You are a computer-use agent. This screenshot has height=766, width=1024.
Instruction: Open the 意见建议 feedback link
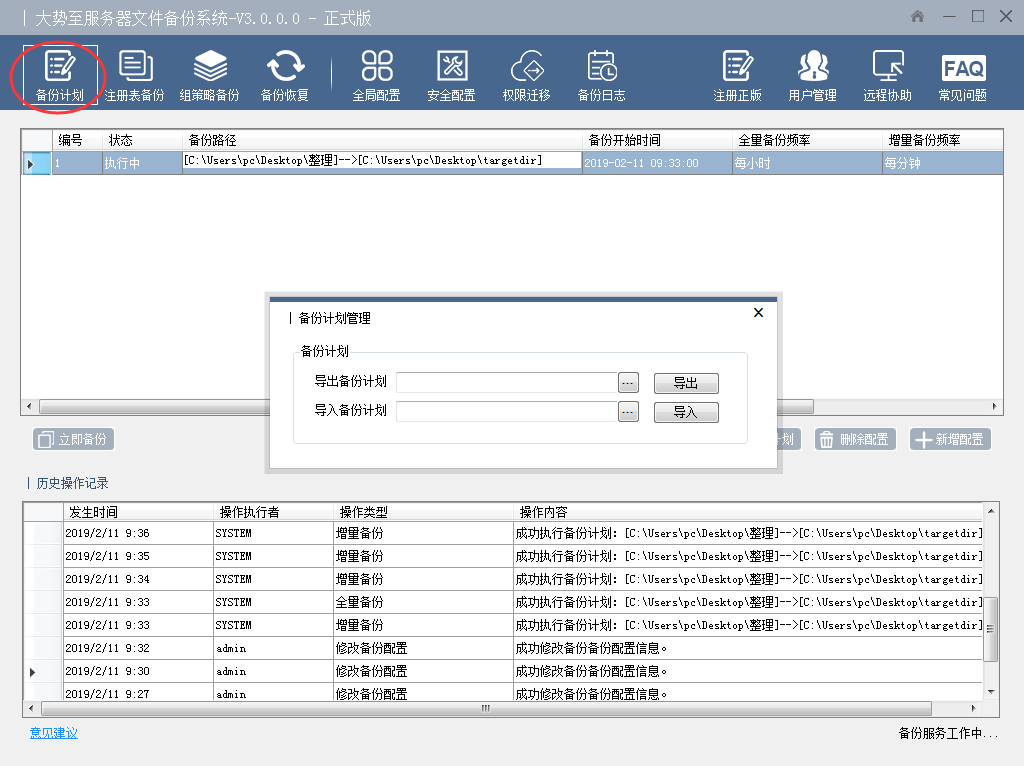click(x=54, y=733)
